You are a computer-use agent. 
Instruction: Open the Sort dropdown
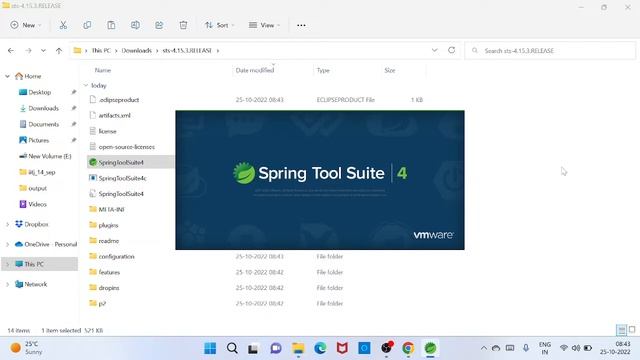click(220, 25)
